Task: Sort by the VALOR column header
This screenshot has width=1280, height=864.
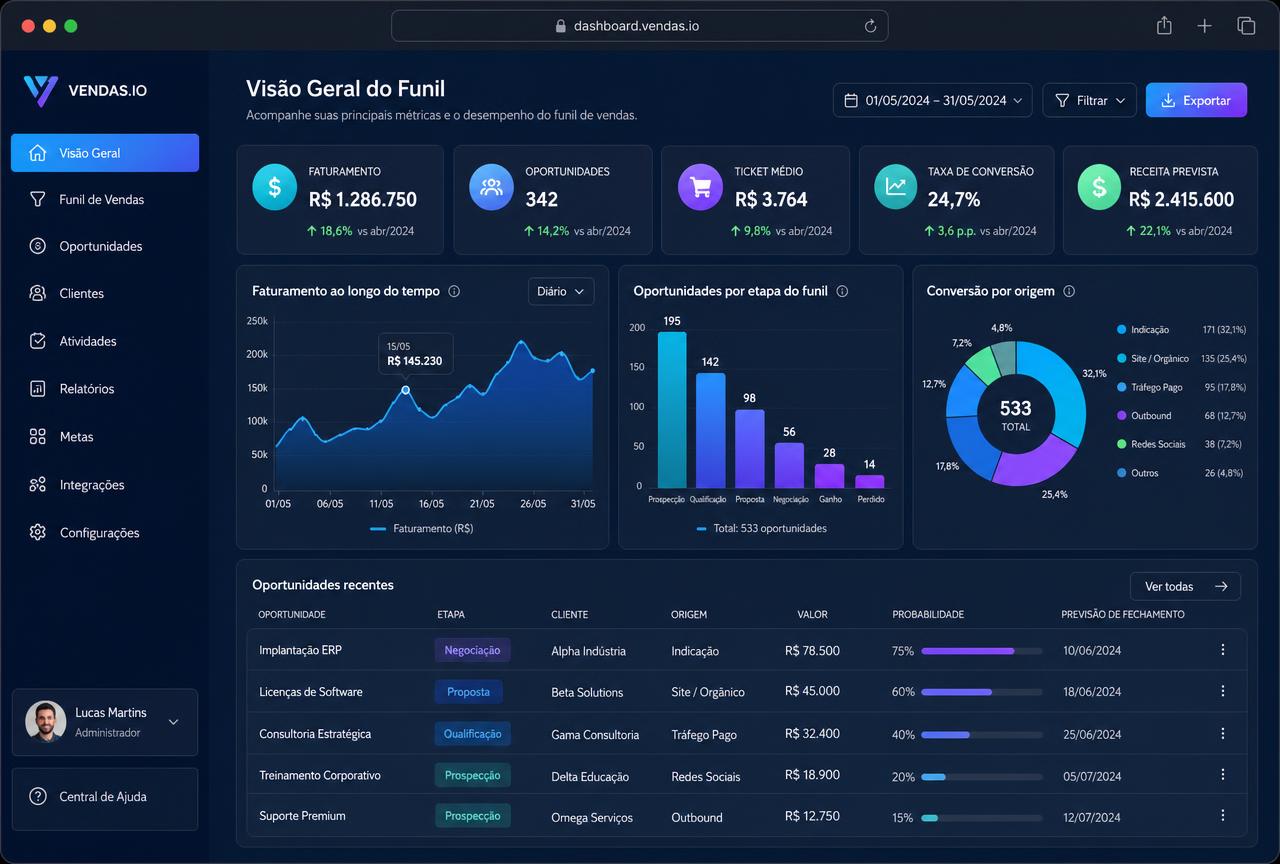Action: pyautogui.click(x=812, y=614)
